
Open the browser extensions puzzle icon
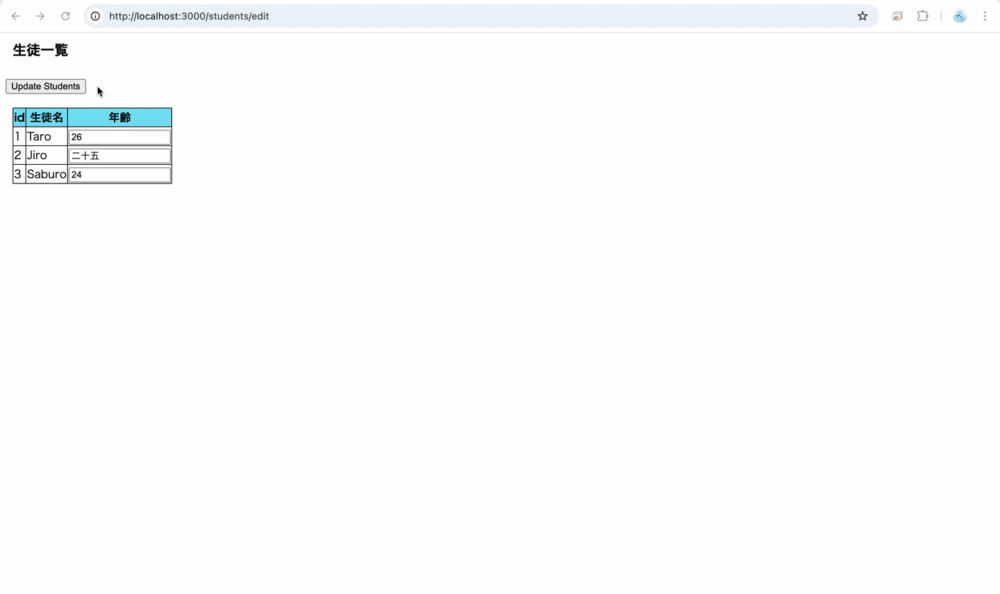coord(922,16)
